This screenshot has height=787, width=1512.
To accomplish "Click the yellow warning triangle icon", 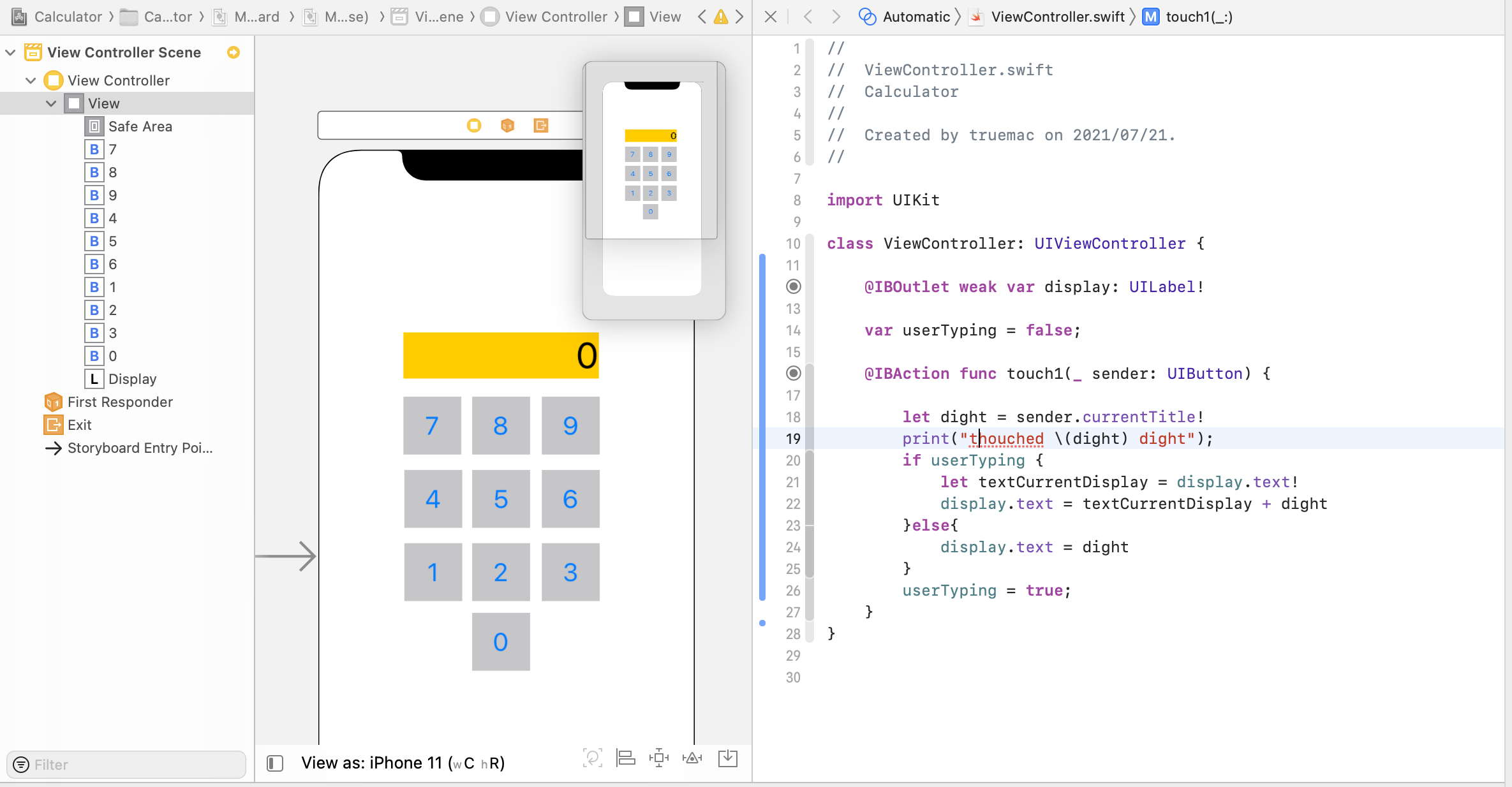I will tap(720, 17).
